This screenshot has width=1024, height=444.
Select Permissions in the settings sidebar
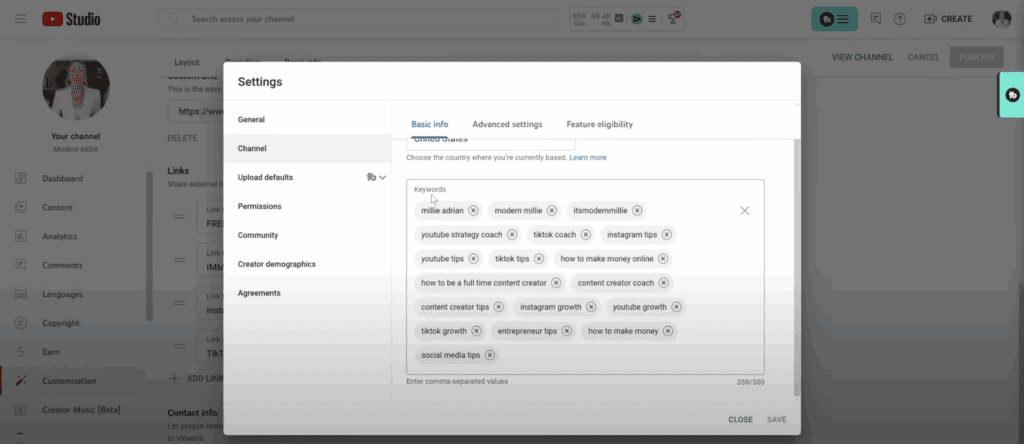(x=259, y=206)
